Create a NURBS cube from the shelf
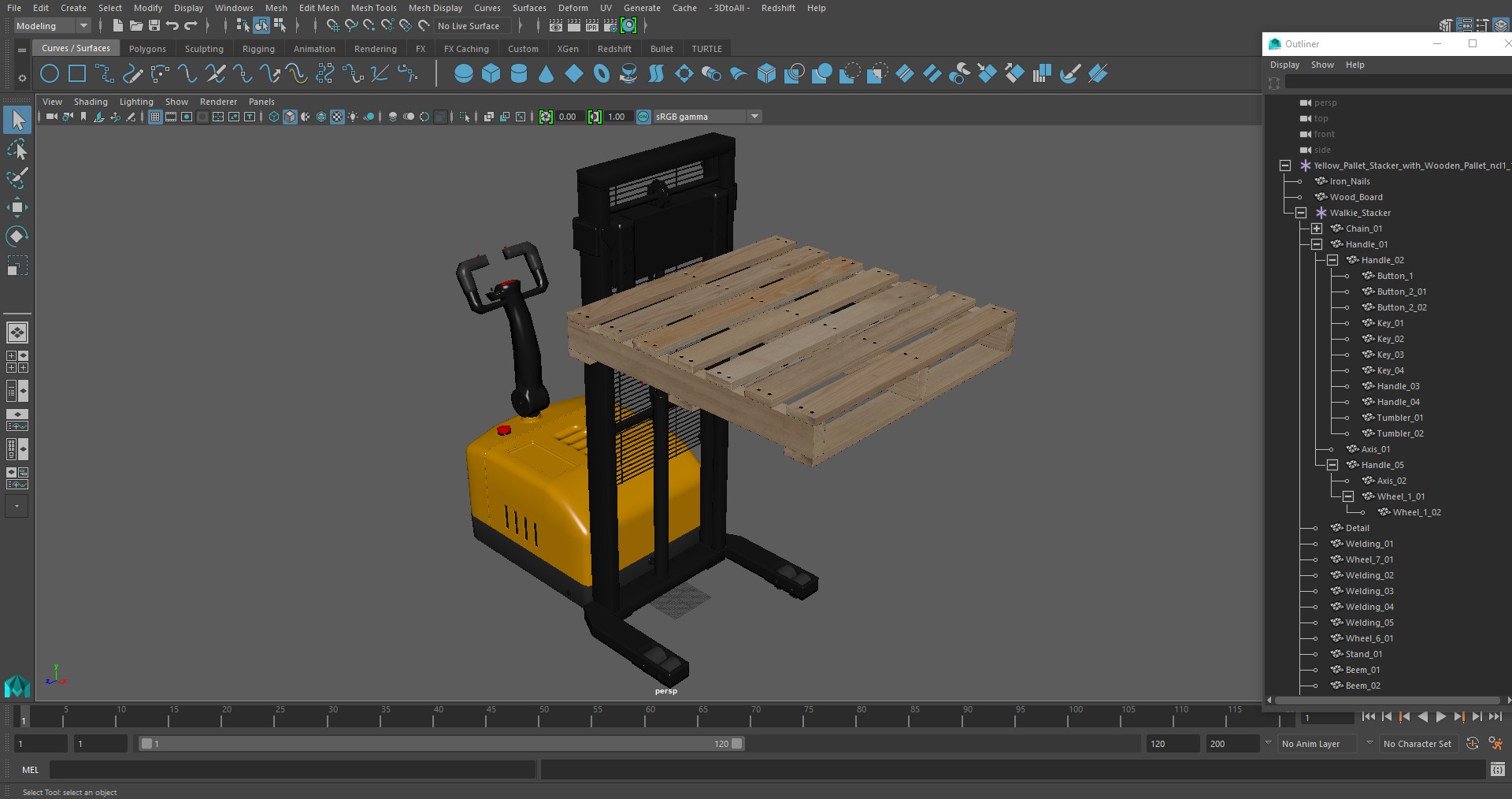 point(491,74)
